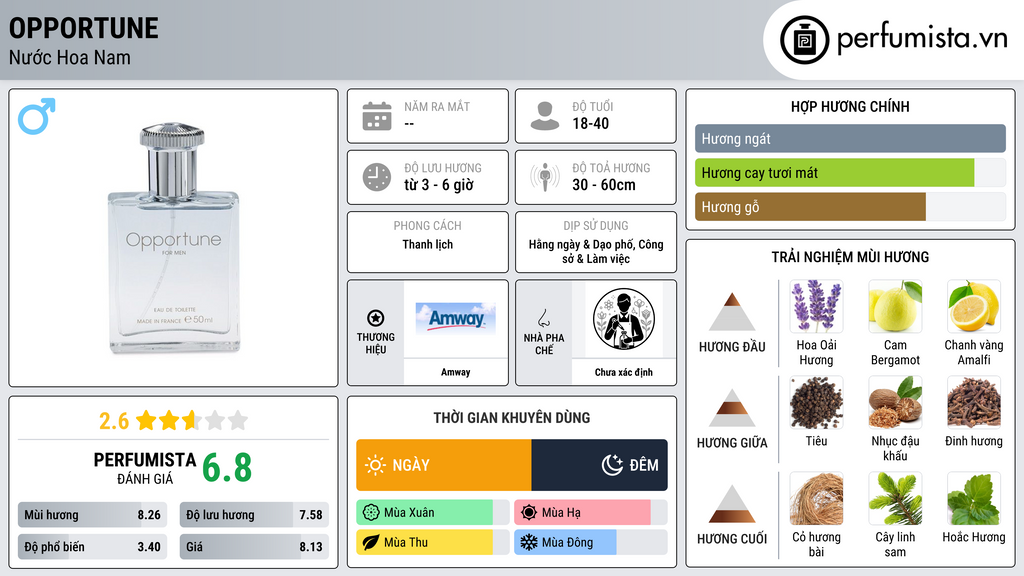Click the moon icon in Đêm bar

pyautogui.click(x=612, y=465)
